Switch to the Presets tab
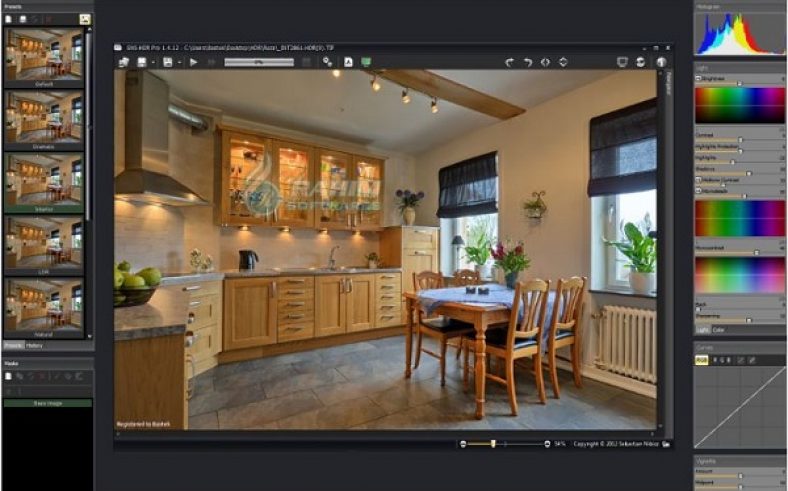This screenshot has width=788, height=491. 14,346
